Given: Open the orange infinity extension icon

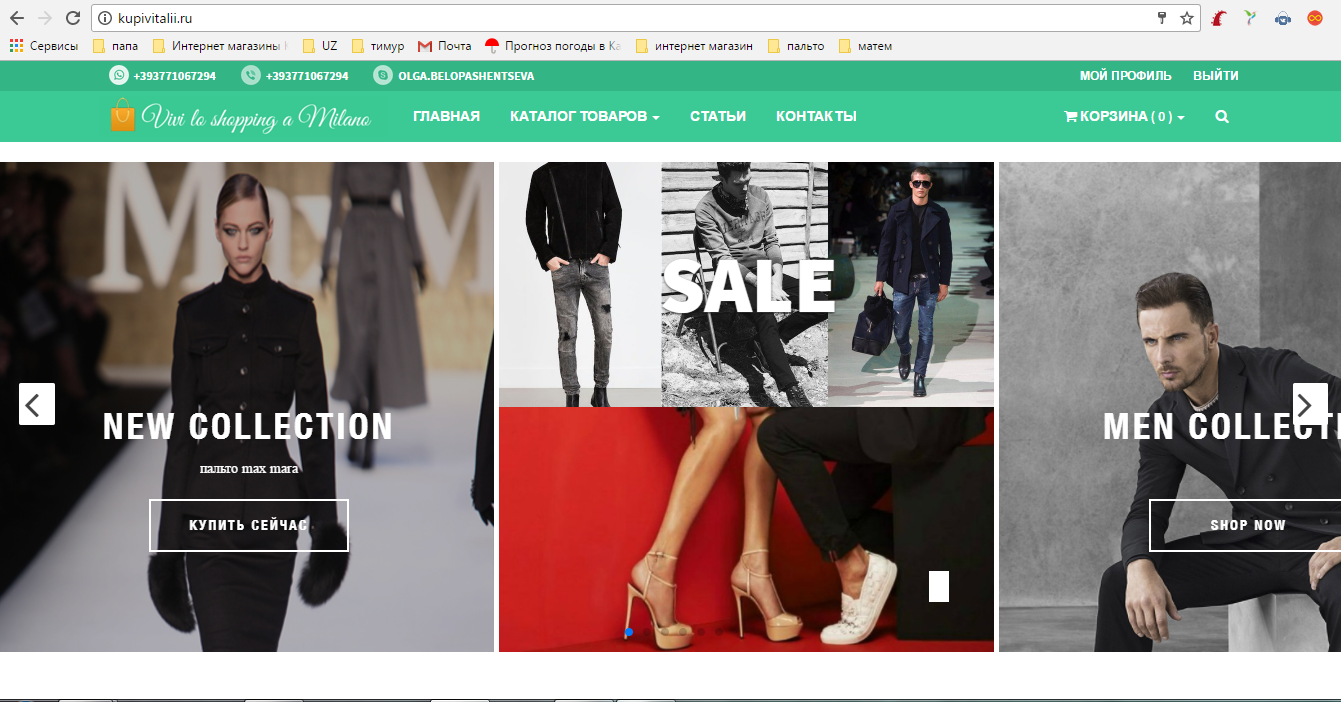Looking at the screenshot, I should click(x=1314, y=18).
